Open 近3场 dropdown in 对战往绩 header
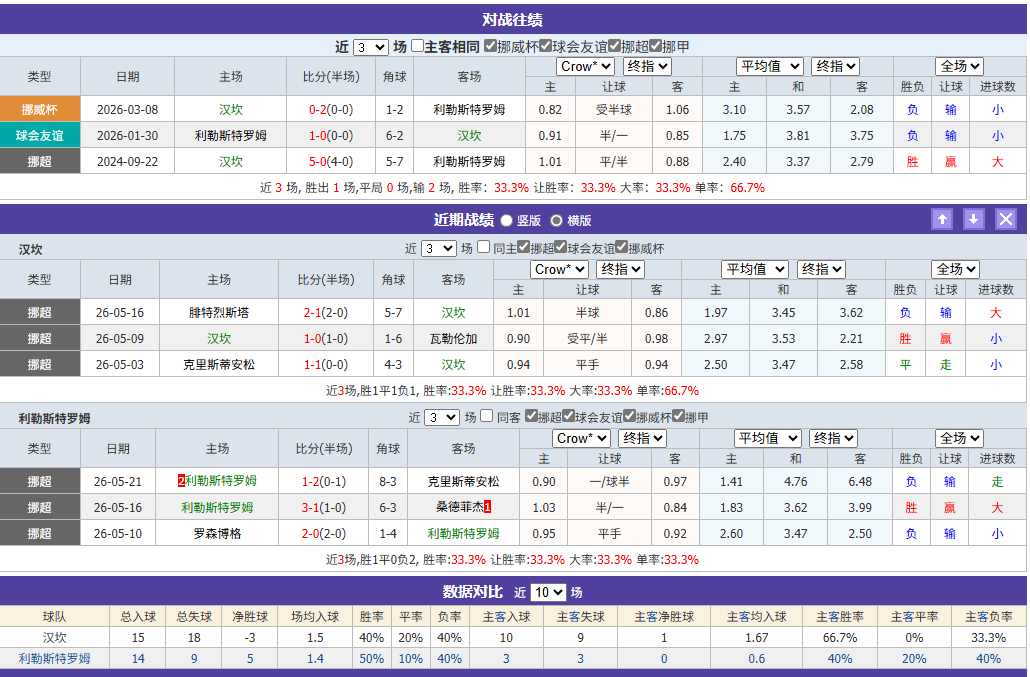 (x=370, y=47)
